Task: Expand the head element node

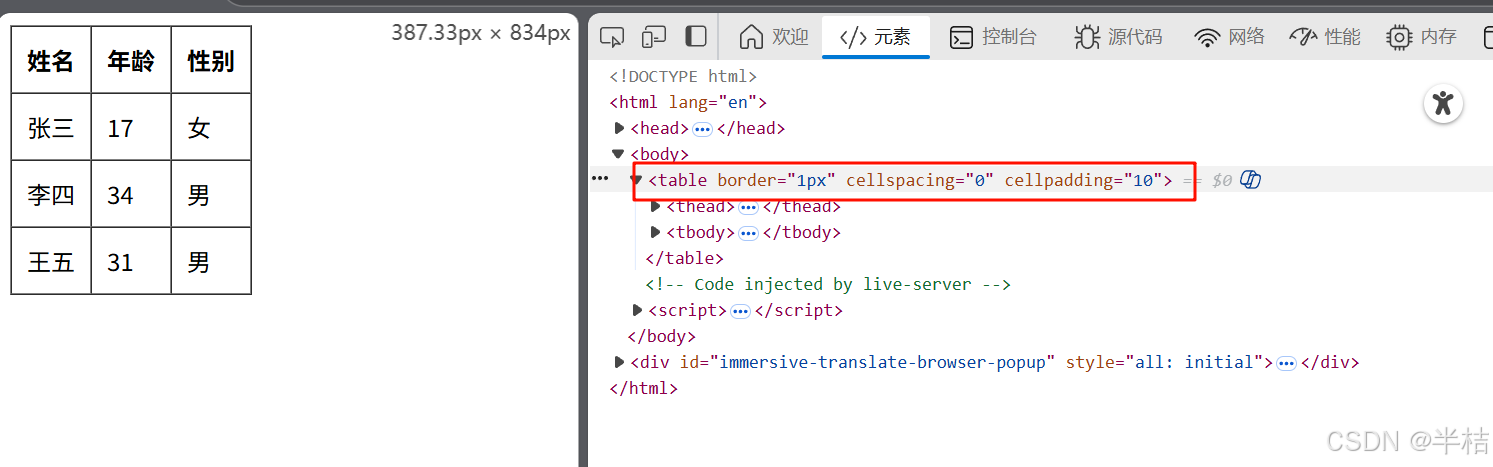Action: tap(620, 128)
